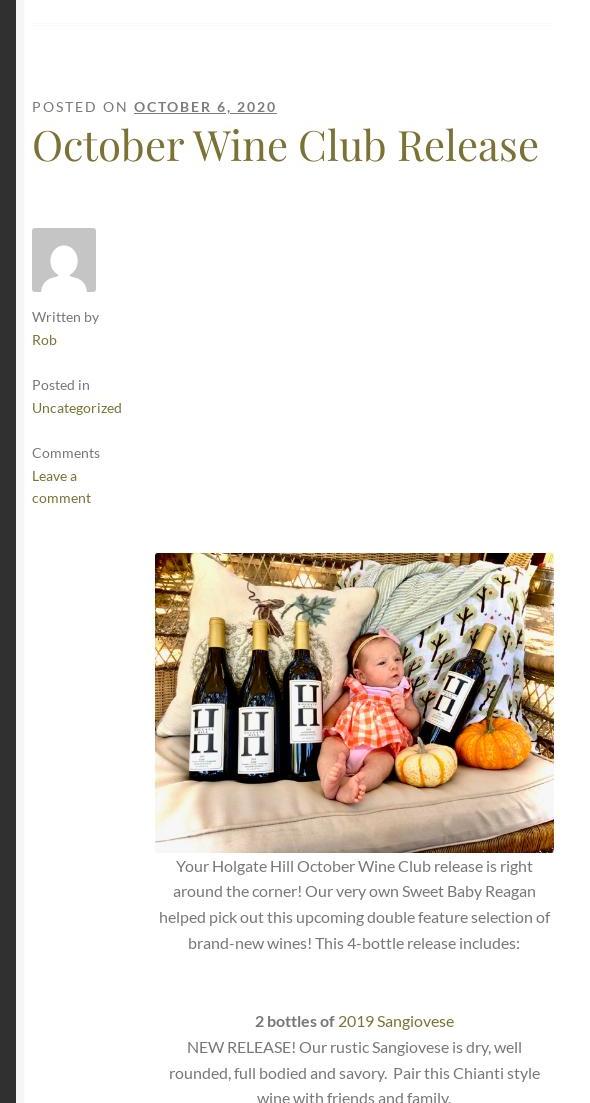The width and height of the screenshot is (590, 1103).
Task: Visit author Rob's page
Action: pyautogui.click(x=44, y=340)
